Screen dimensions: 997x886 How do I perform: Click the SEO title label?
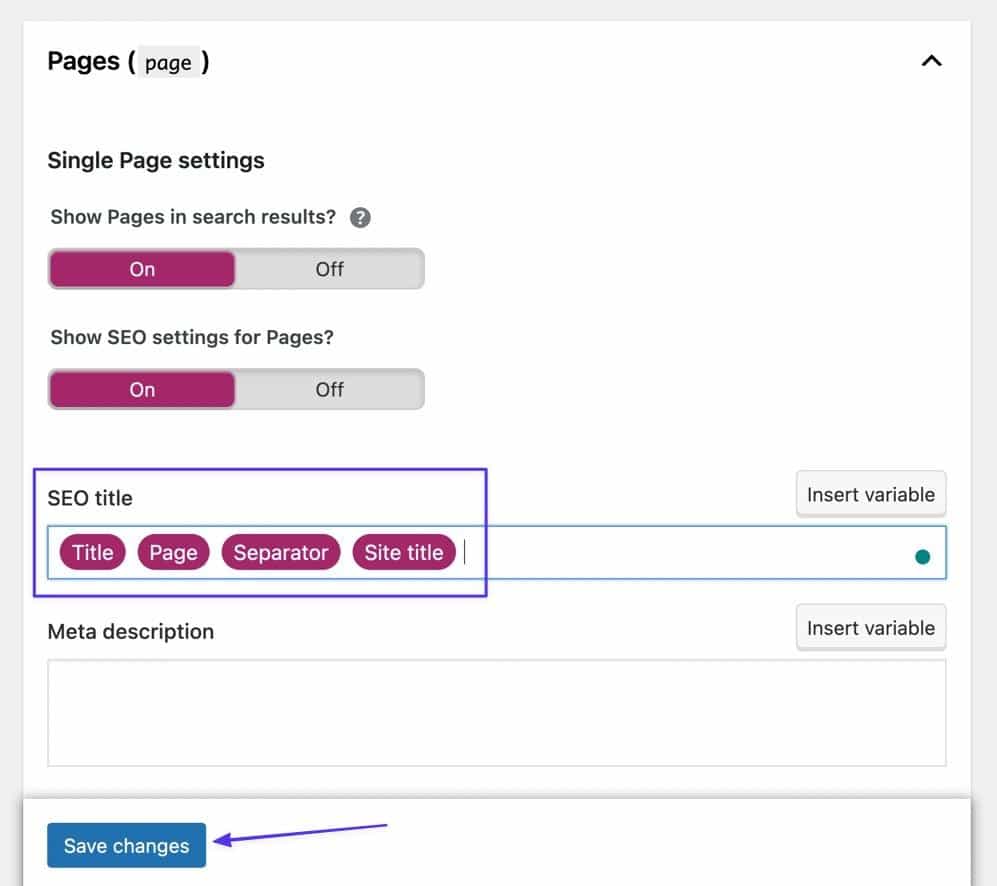point(90,498)
